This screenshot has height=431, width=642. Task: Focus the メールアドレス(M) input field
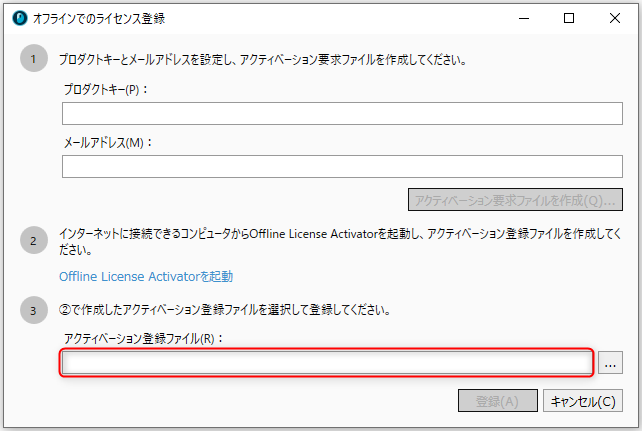point(342,166)
